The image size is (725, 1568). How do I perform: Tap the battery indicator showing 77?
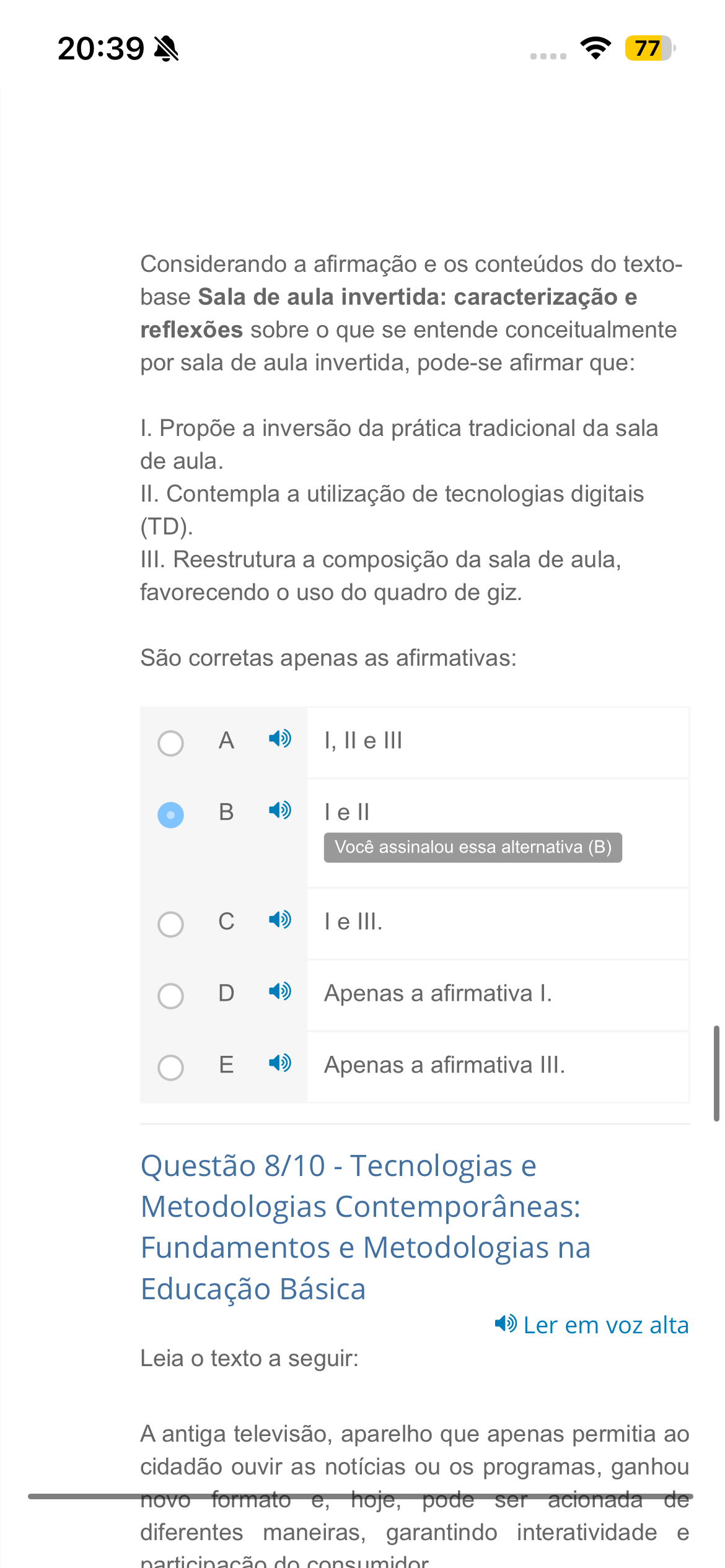[650, 48]
